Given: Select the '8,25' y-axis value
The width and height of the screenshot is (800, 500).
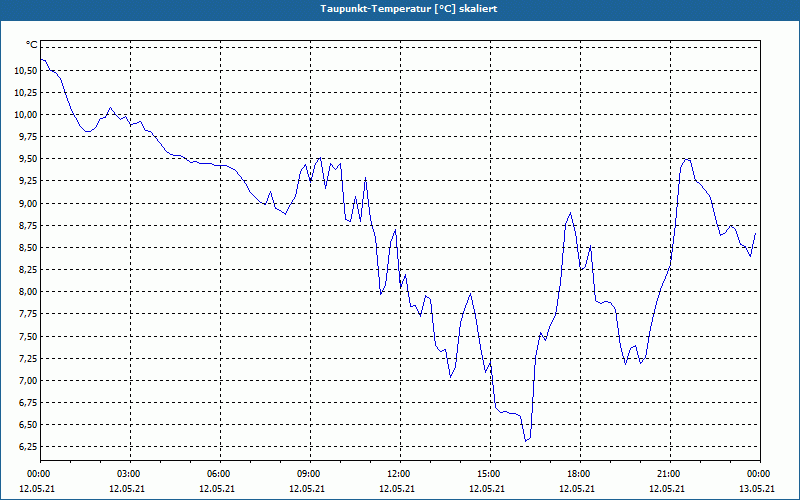Looking at the screenshot, I should coord(28,270).
